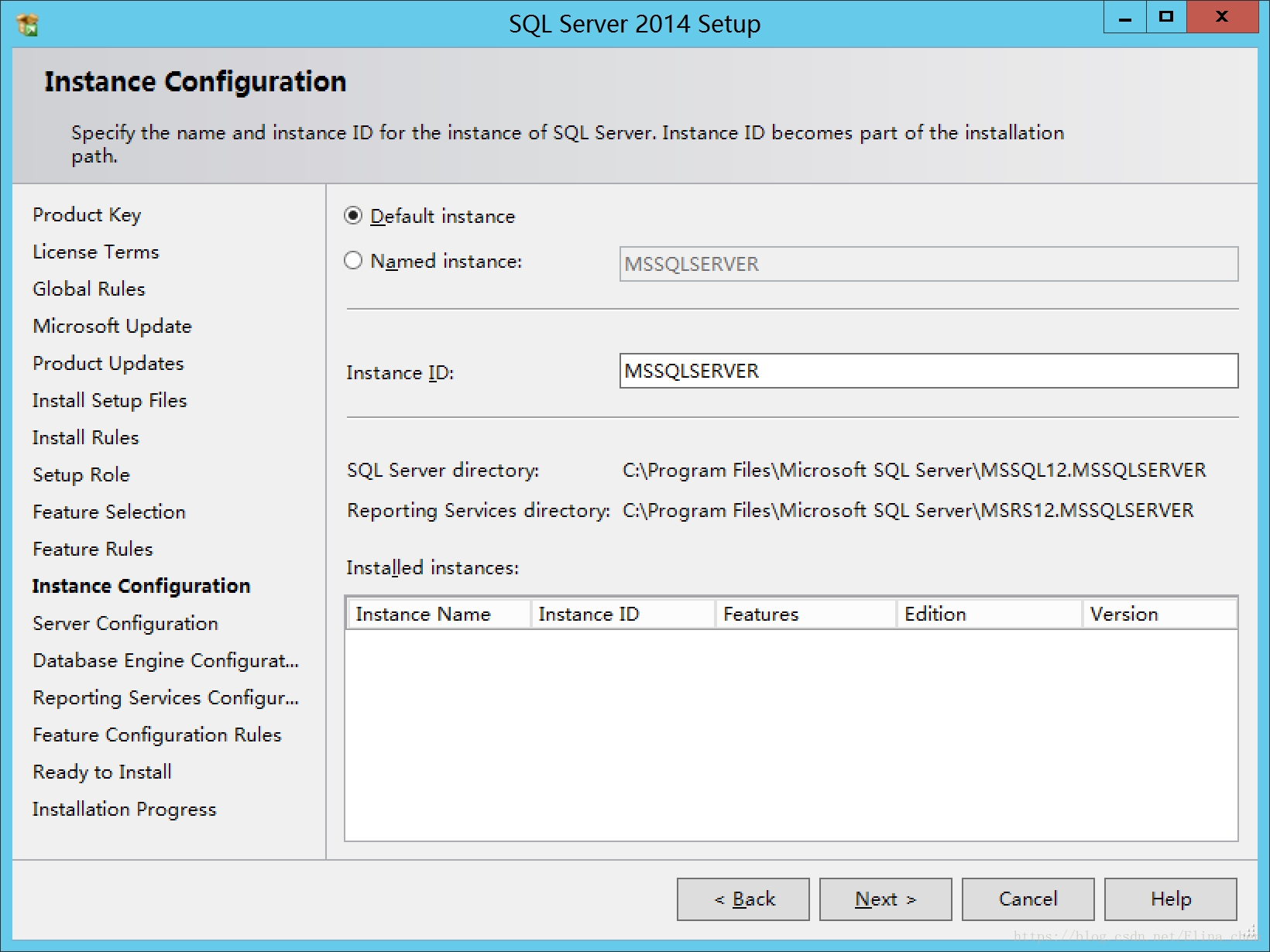
Task: Go to the License Terms step
Action: click(95, 252)
